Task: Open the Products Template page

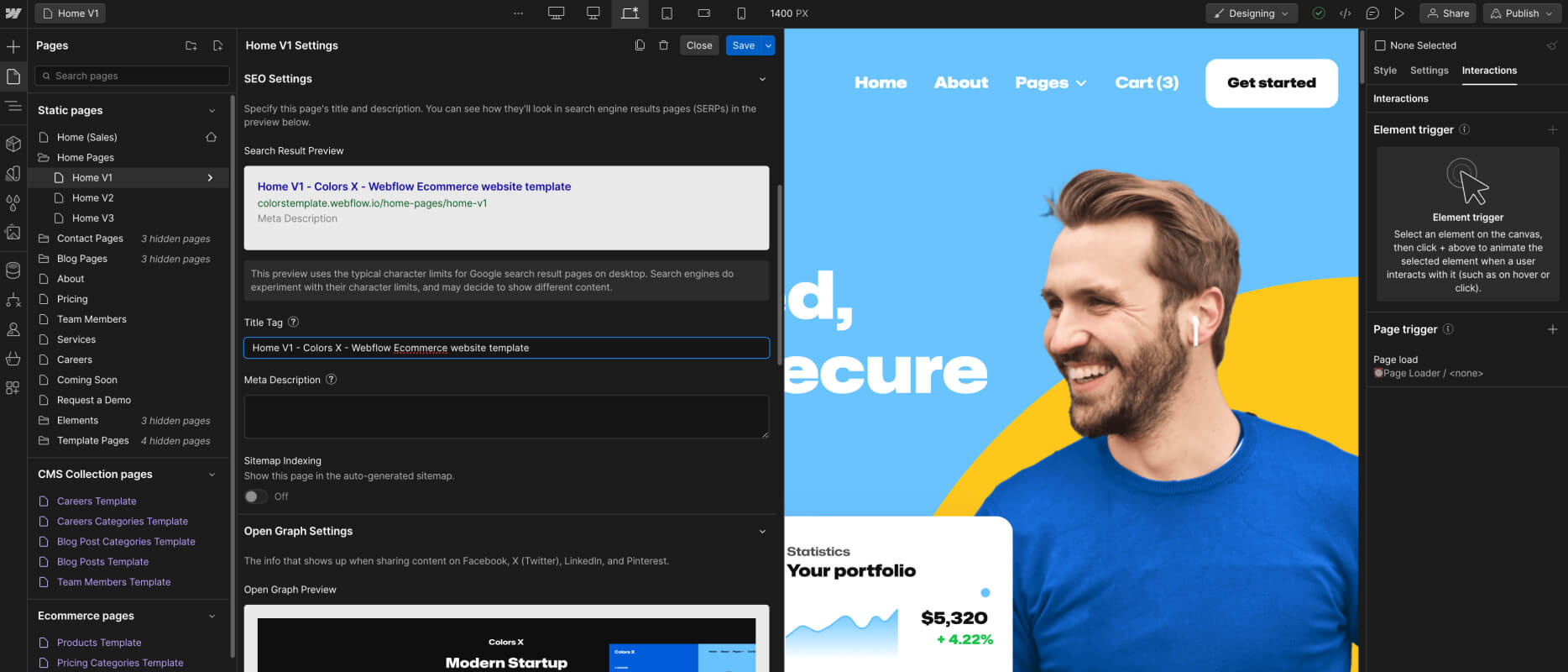Action: pos(99,643)
